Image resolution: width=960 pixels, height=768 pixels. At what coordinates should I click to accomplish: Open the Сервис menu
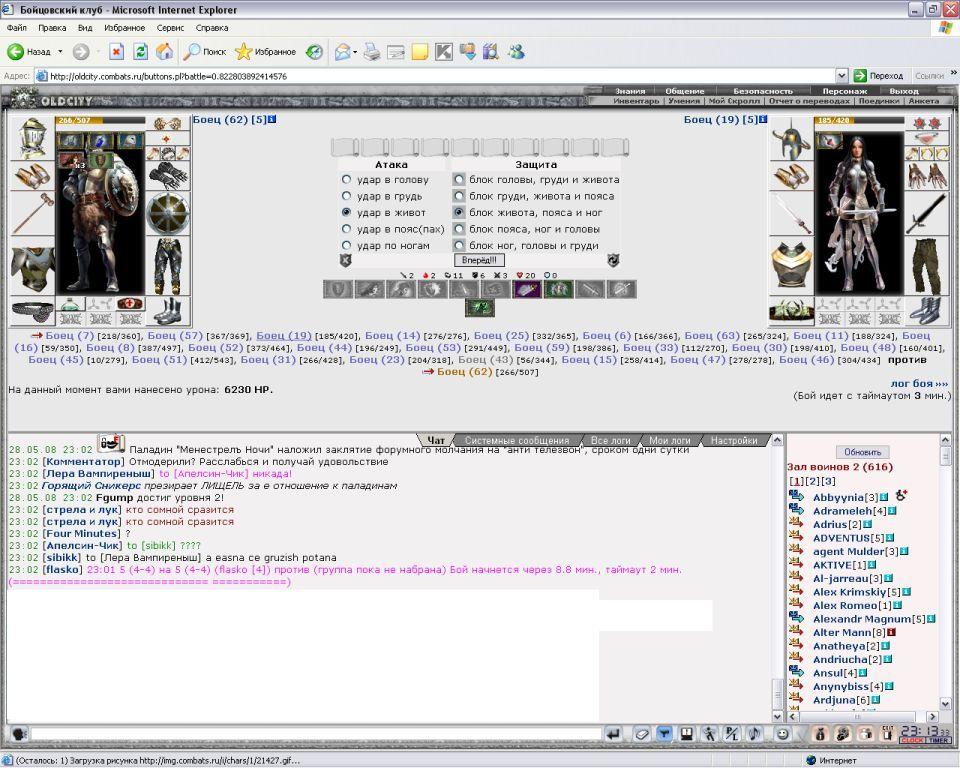[x=170, y=28]
